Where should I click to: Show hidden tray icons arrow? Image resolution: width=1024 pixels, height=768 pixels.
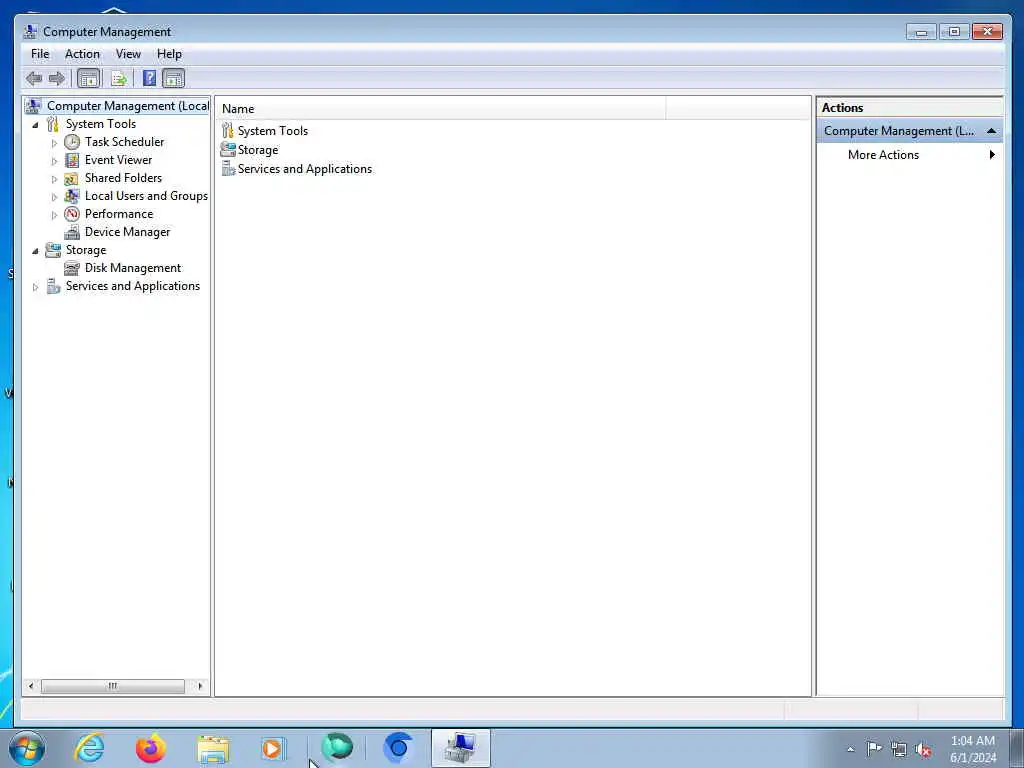pos(850,750)
